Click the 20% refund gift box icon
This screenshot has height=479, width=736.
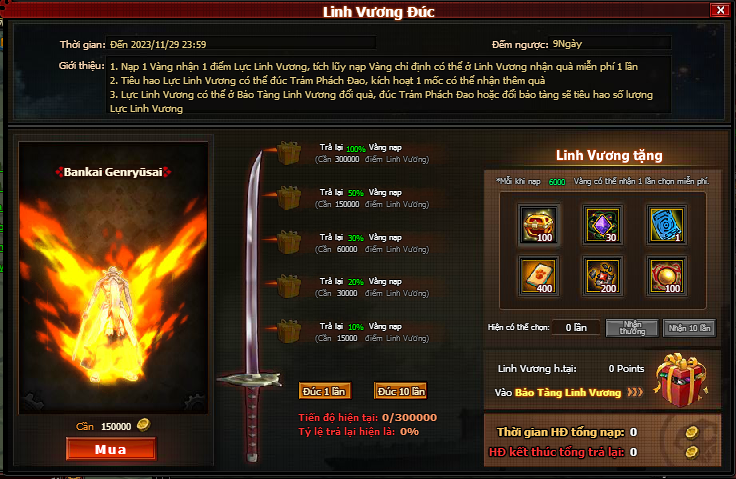click(x=288, y=286)
